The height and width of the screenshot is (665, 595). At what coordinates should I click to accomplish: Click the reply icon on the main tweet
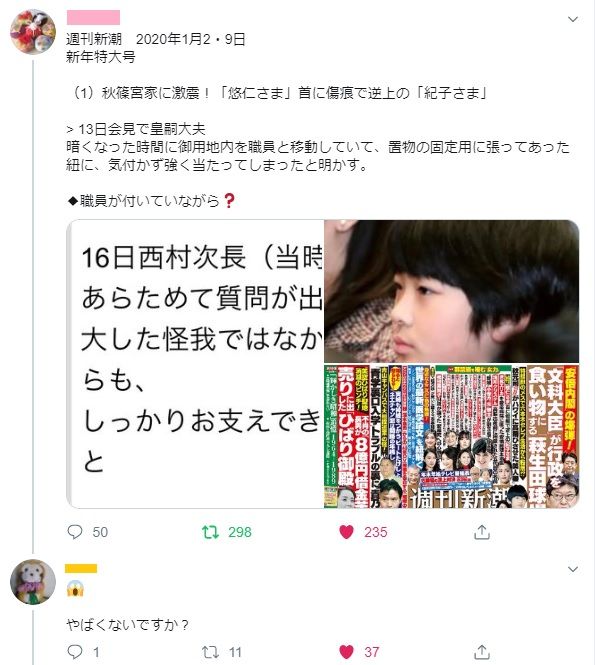75,532
